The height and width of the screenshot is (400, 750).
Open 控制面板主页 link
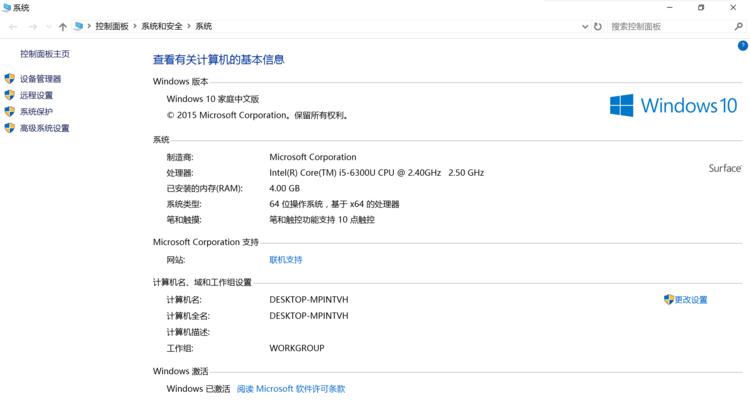coord(45,54)
